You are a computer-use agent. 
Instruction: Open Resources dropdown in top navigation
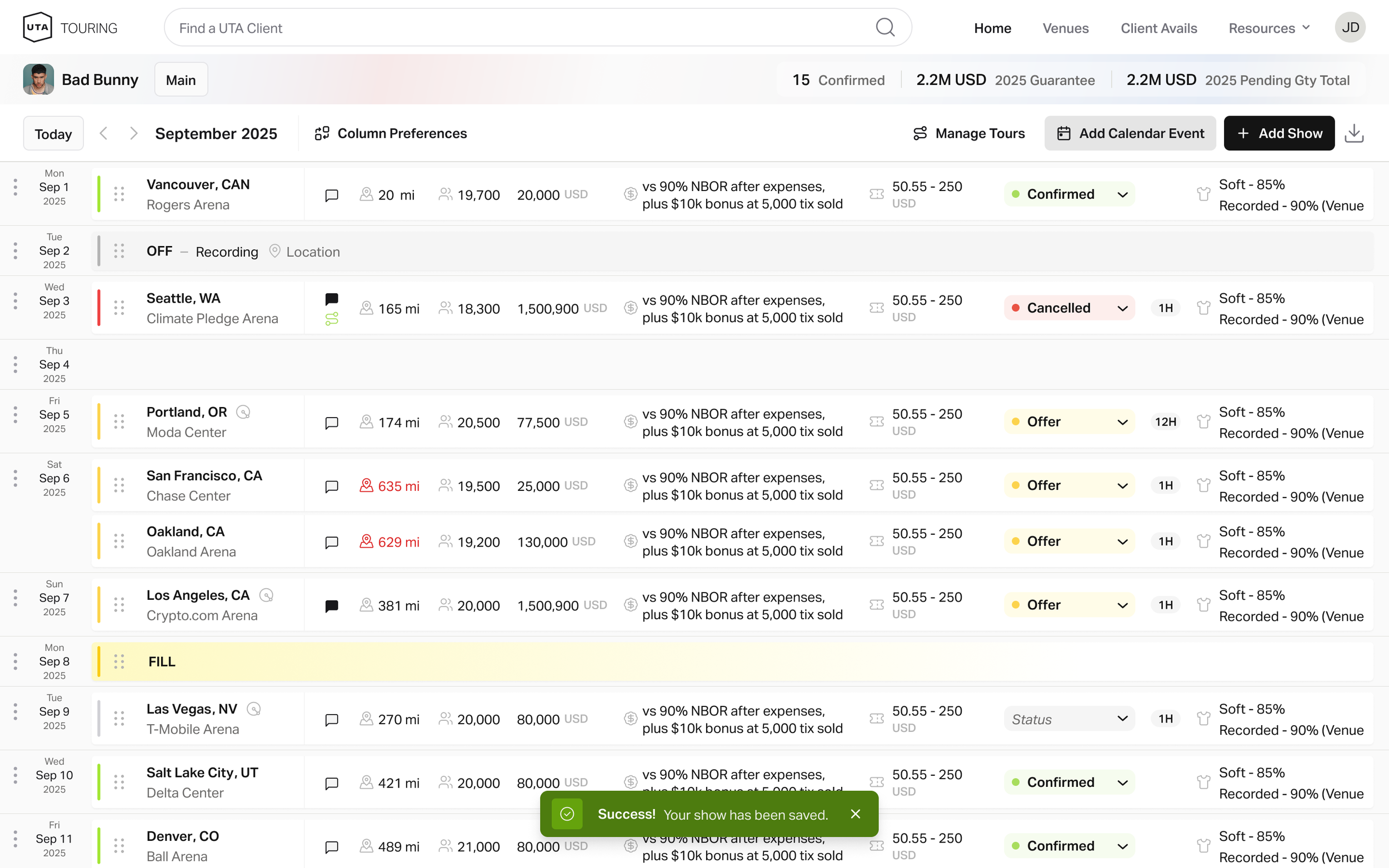tap(1269, 28)
